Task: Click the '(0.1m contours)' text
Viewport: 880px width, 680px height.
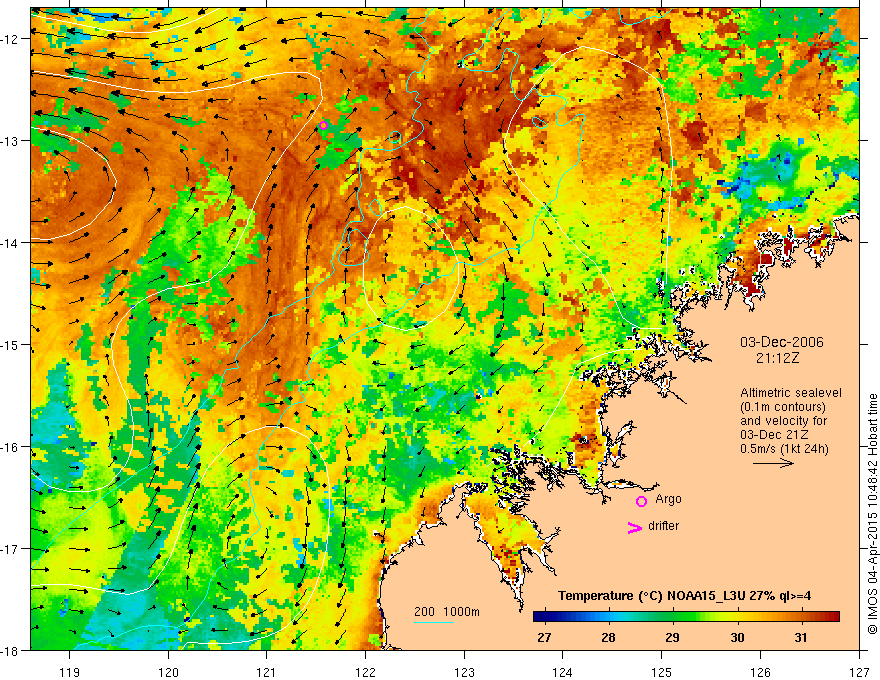Action: [783, 407]
